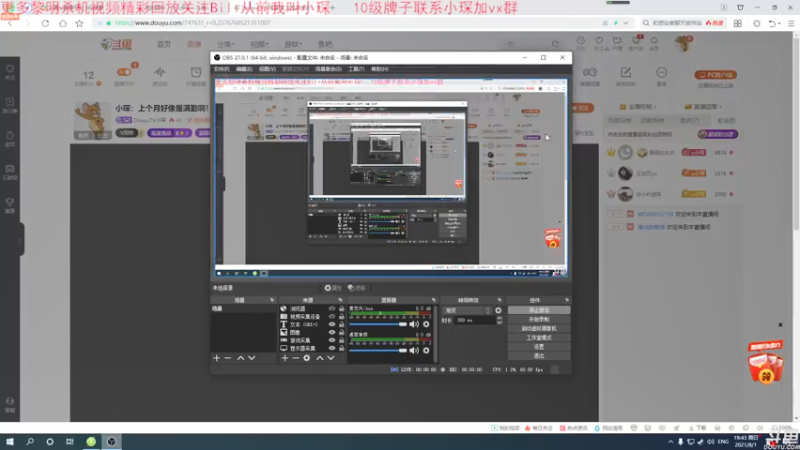
Task: Toggle visibility of the Display Capture source
Action: [332, 348]
